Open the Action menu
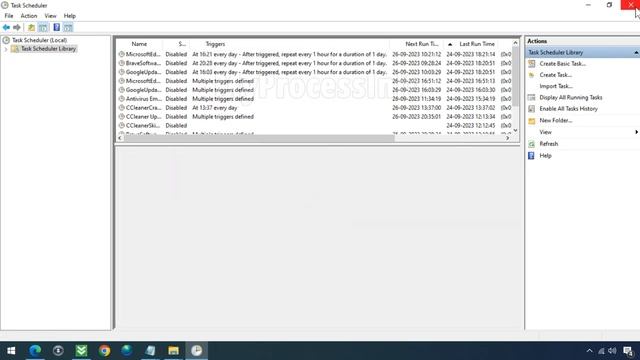The image size is (640, 360). pos(29,16)
